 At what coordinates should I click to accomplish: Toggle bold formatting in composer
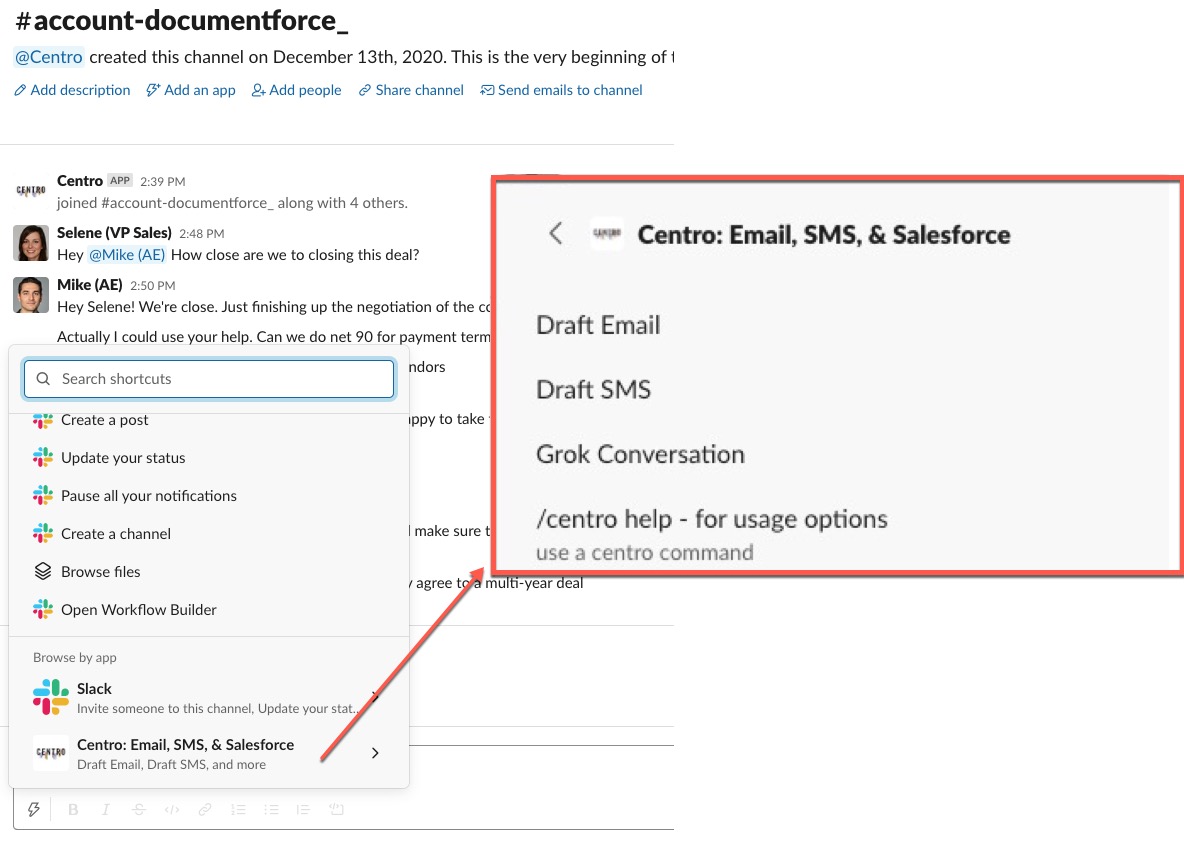[x=73, y=810]
